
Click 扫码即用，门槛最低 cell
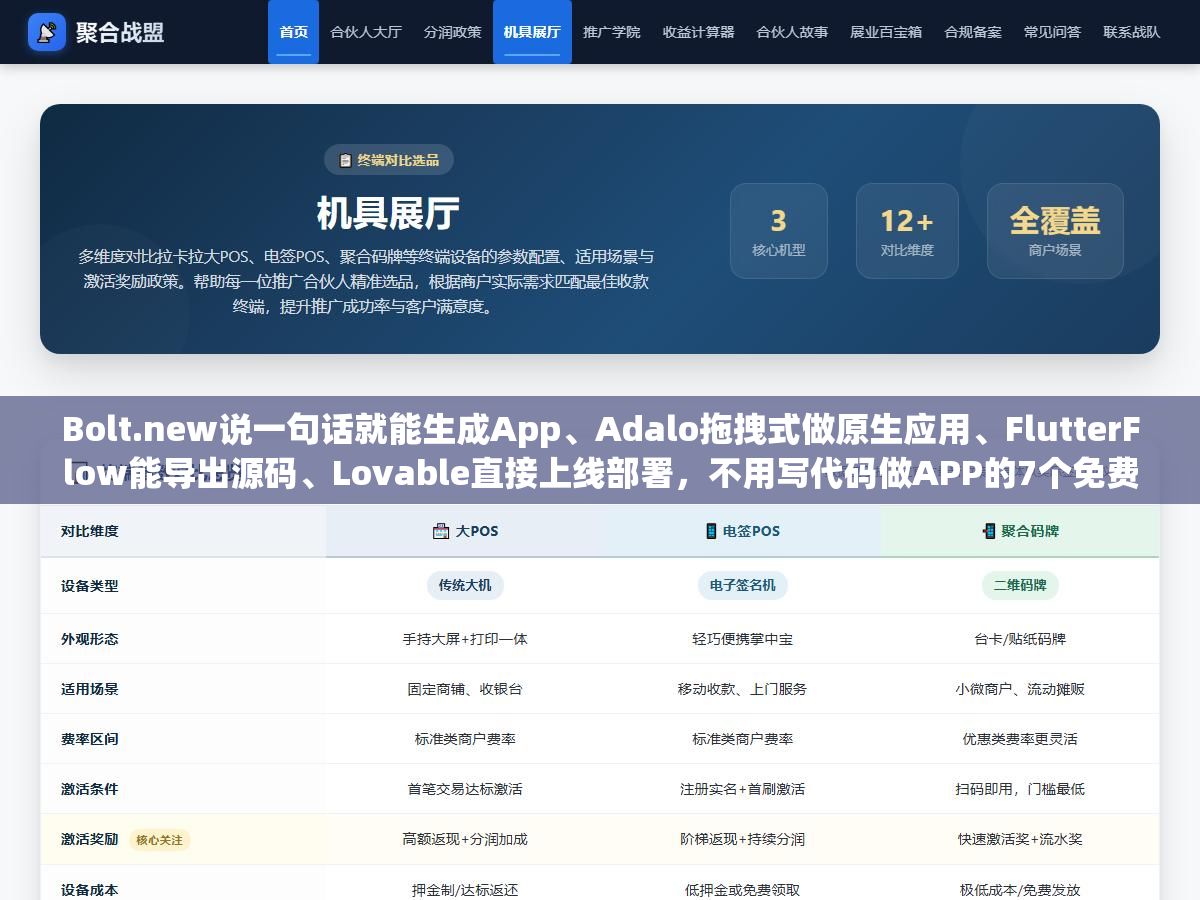pyautogui.click(x=1020, y=789)
